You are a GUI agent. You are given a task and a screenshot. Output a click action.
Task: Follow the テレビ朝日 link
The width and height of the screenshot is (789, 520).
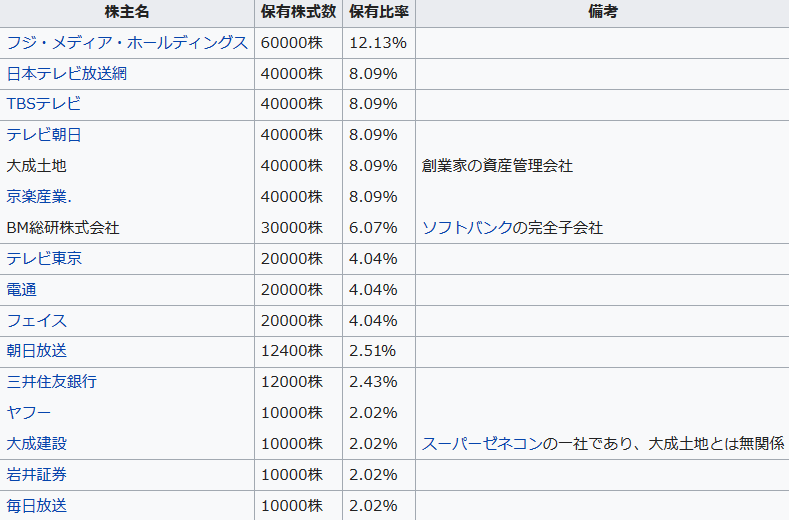pos(44,135)
